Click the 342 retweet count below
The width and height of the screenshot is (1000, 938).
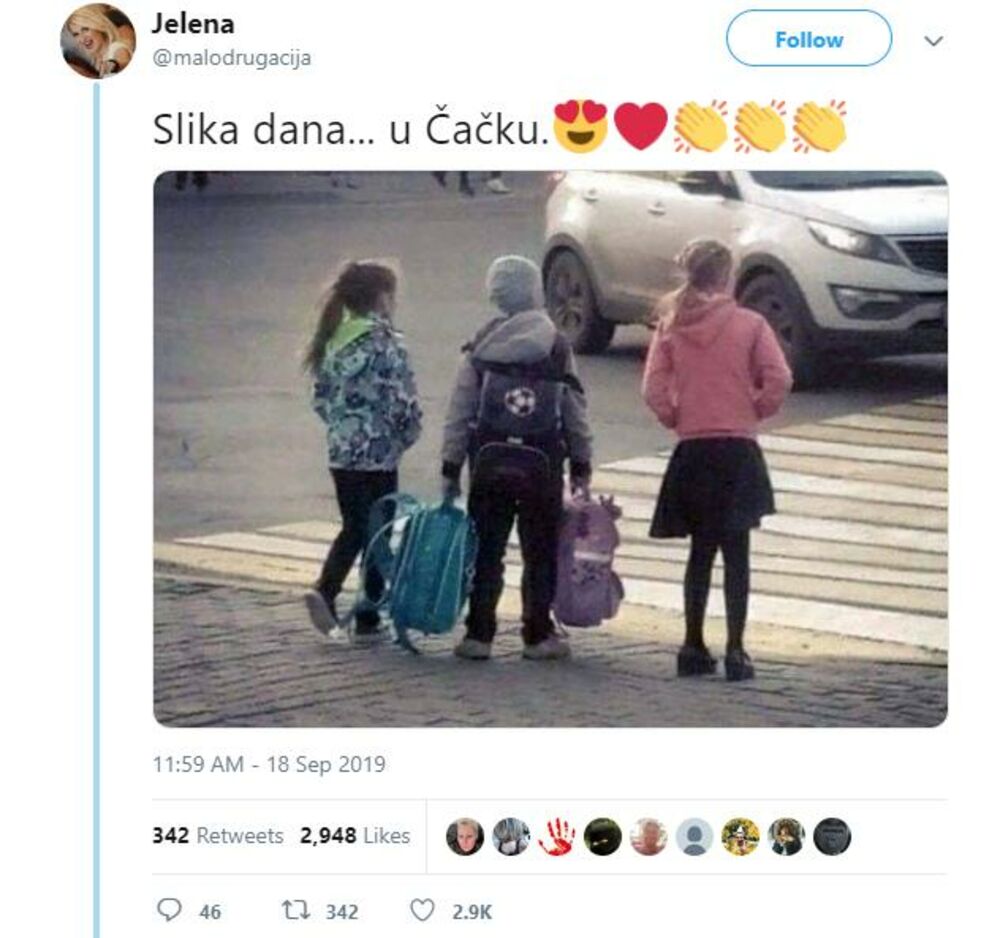click(342, 912)
